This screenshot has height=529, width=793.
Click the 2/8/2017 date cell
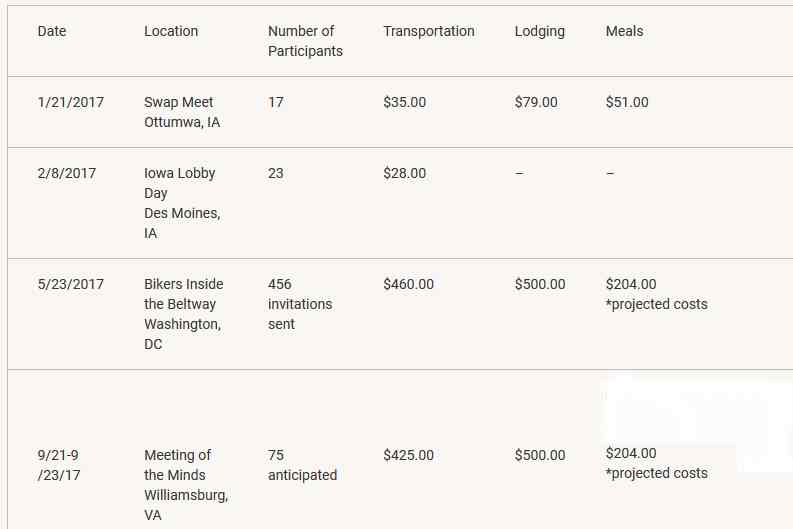pos(67,173)
